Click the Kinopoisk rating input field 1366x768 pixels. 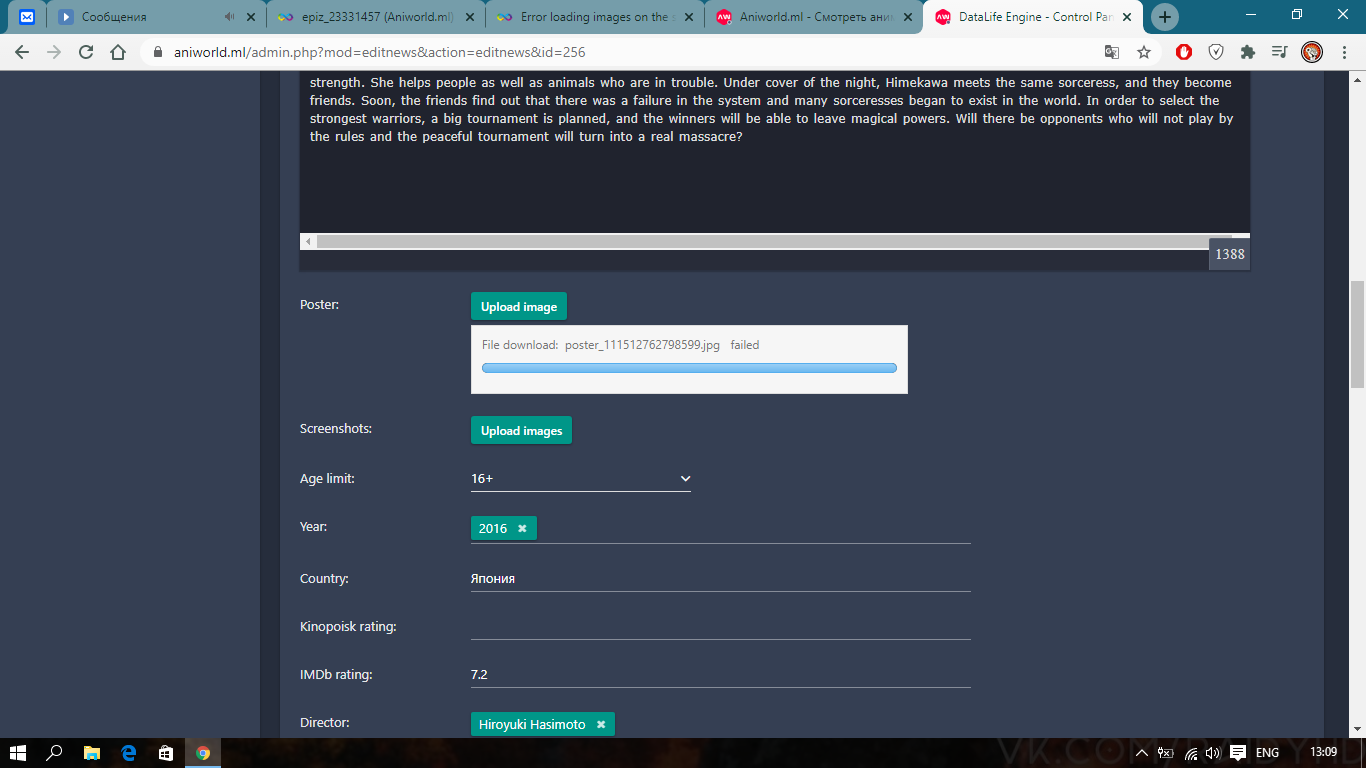(720, 626)
